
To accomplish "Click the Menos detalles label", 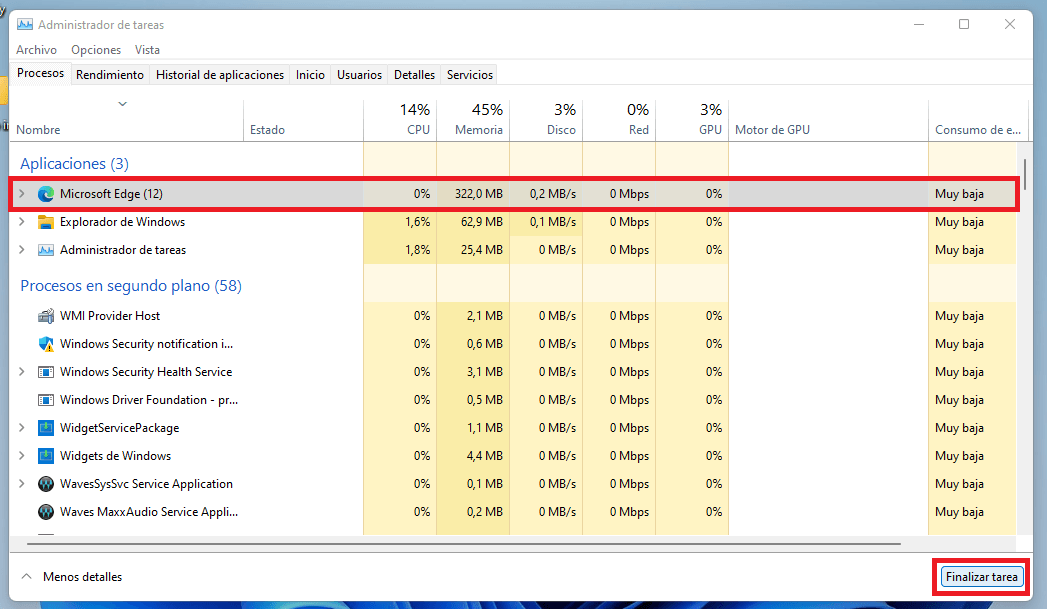I will click(83, 577).
